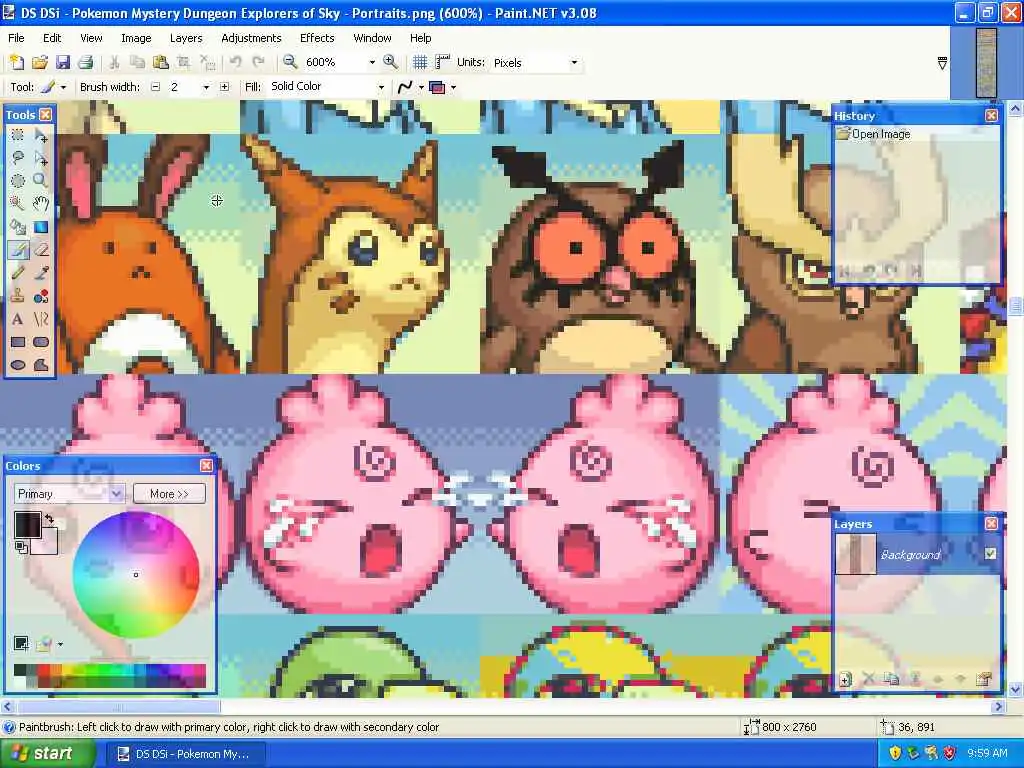
Task: Open the Effects menu
Action: [317, 38]
